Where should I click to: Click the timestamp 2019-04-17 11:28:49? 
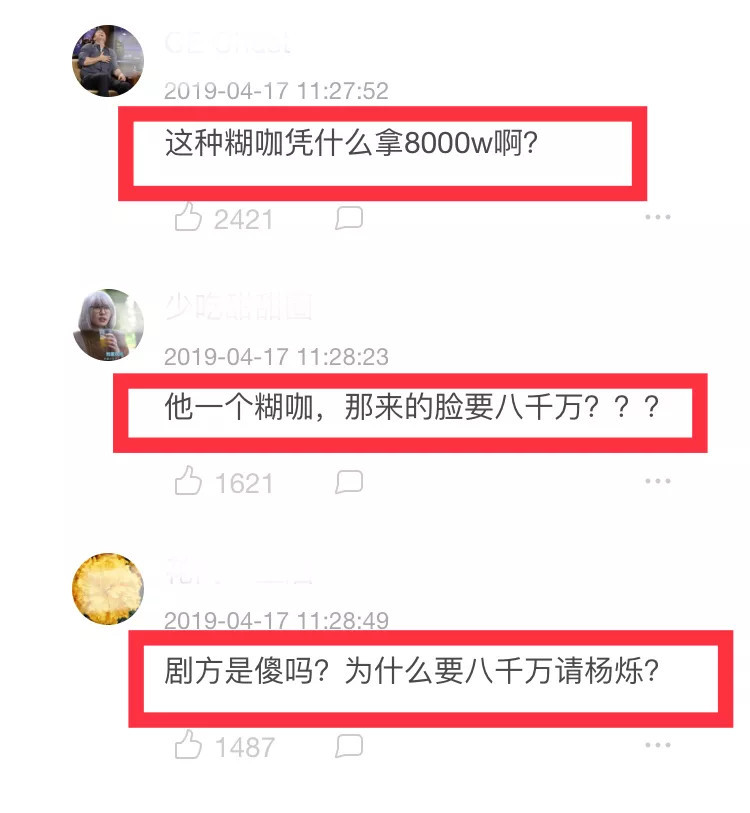point(276,621)
